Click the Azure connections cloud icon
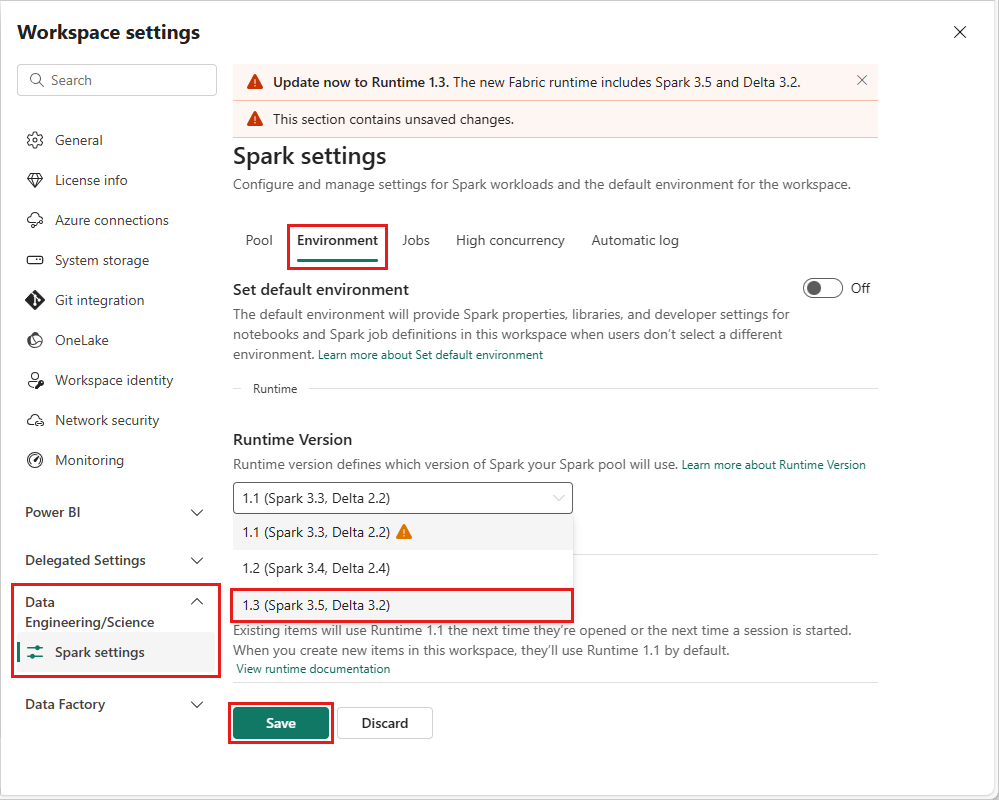 click(x=36, y=220)
